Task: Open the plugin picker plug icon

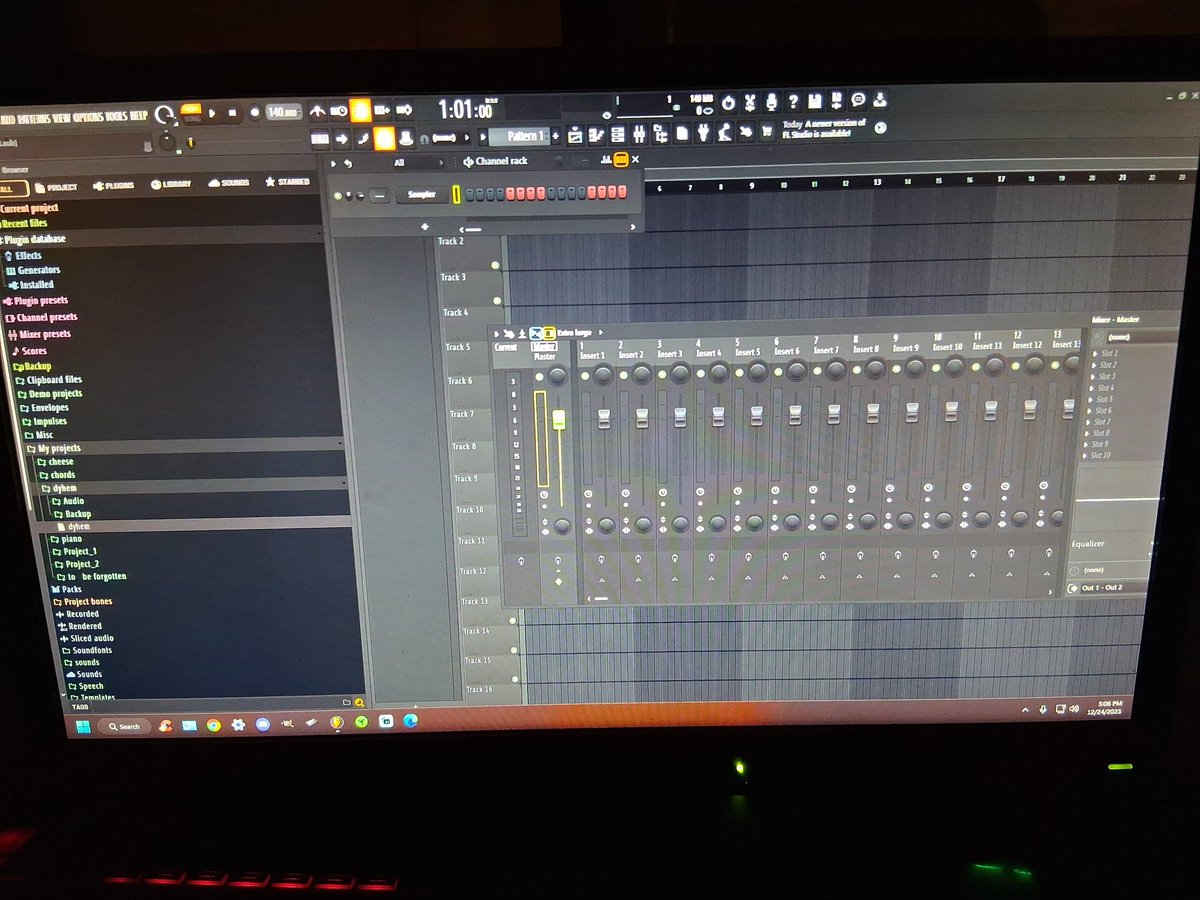Action: point(703,132)
